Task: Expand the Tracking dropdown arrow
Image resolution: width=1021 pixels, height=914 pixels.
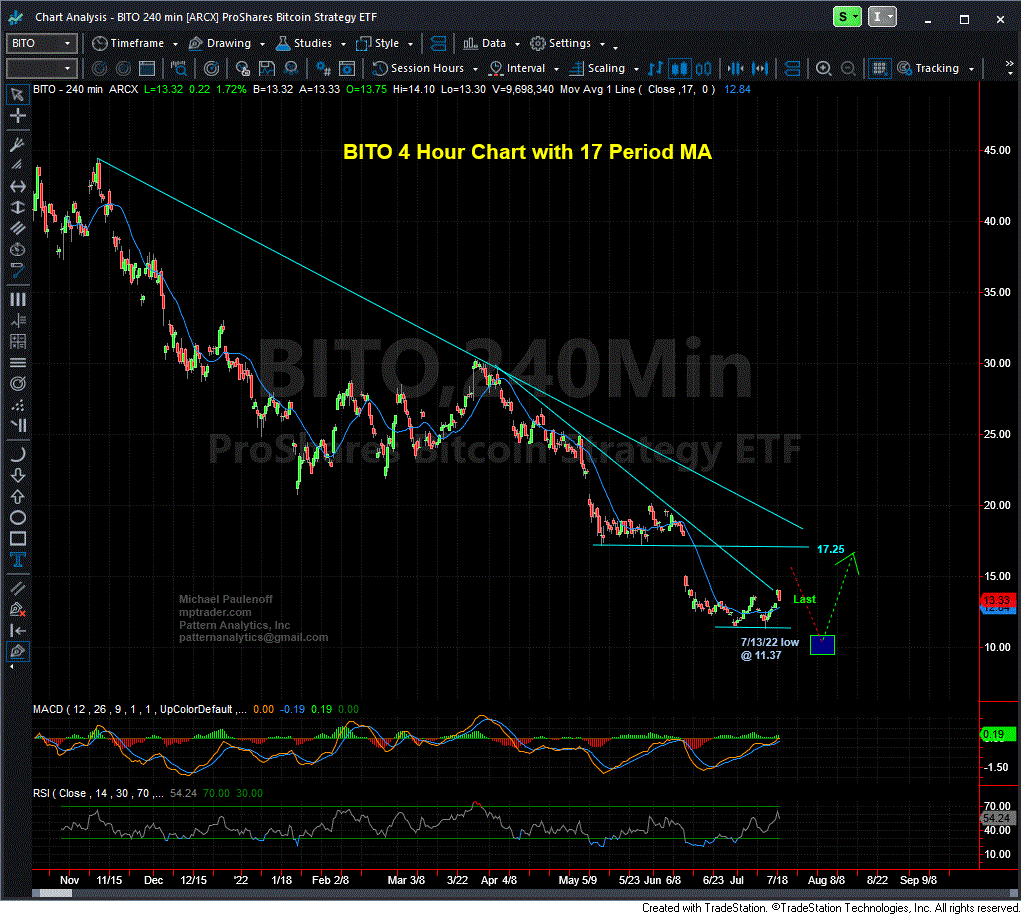Action: 971,69
